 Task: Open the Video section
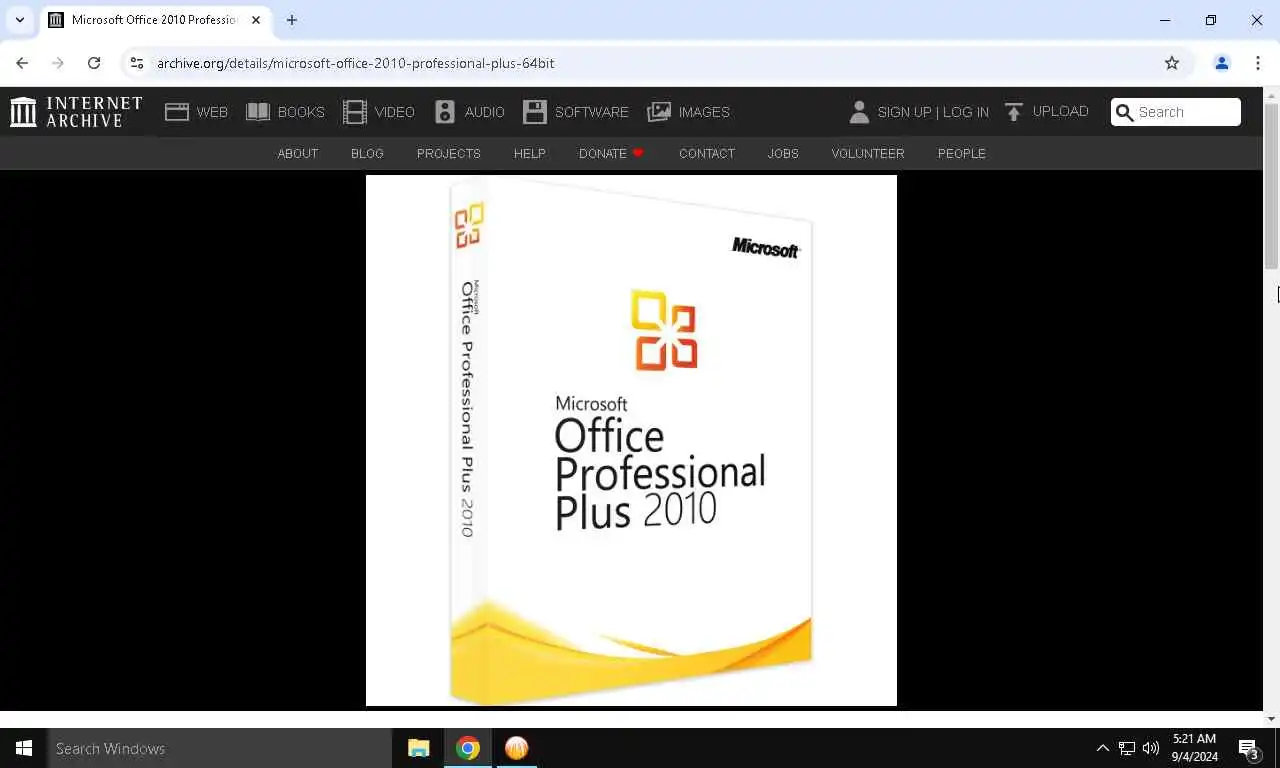pos(378,112)
